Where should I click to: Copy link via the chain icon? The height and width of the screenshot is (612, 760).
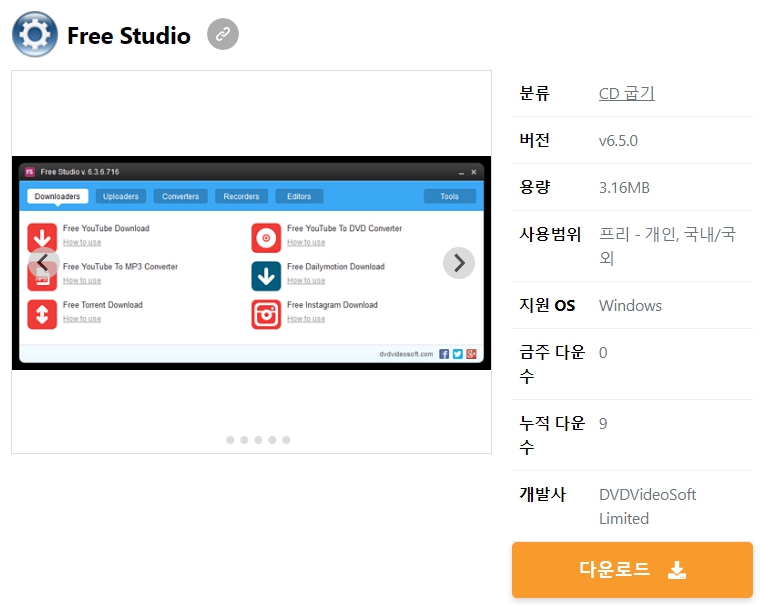[223, 34]
